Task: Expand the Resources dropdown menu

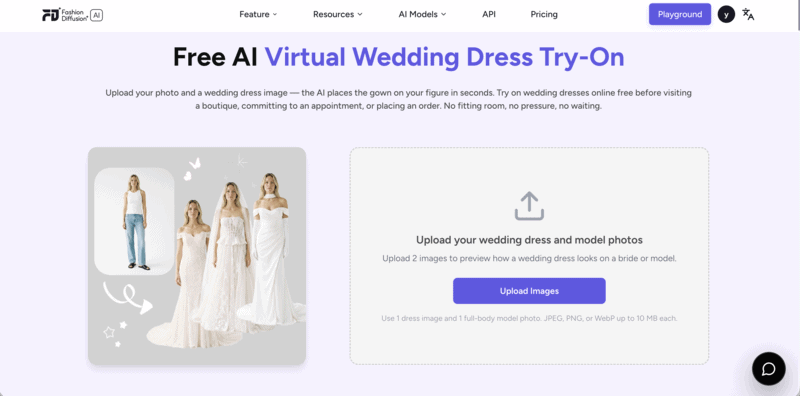Action: pyautogui.click(x=338, y=14)
